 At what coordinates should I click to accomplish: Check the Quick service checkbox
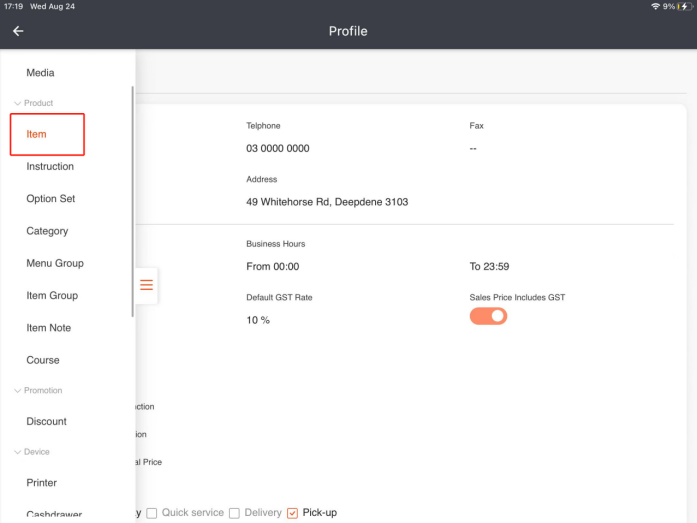pyautogui.click(x=152, y=513)
